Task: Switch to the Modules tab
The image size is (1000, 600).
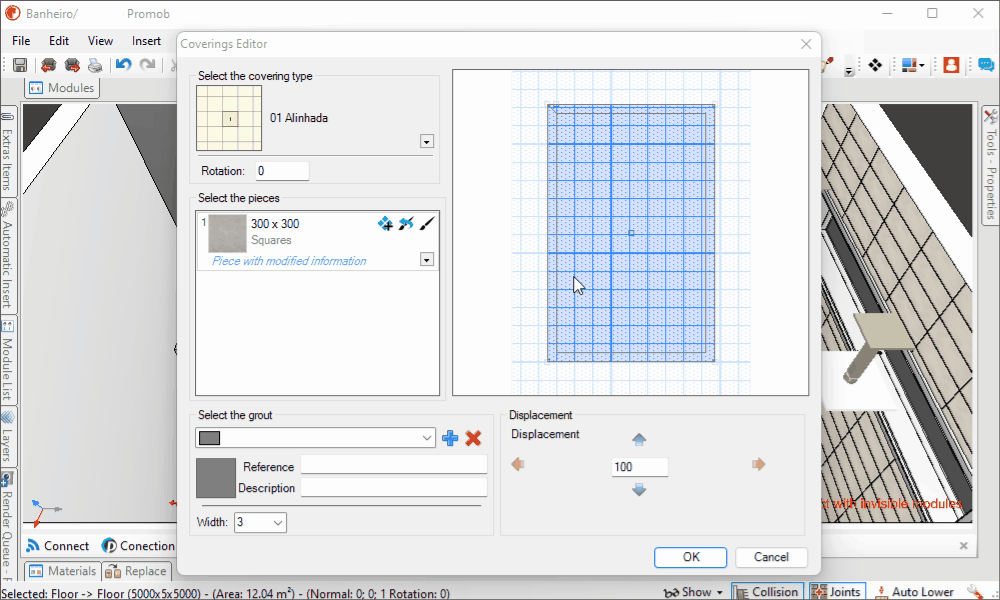Action: tap(62, 88)
